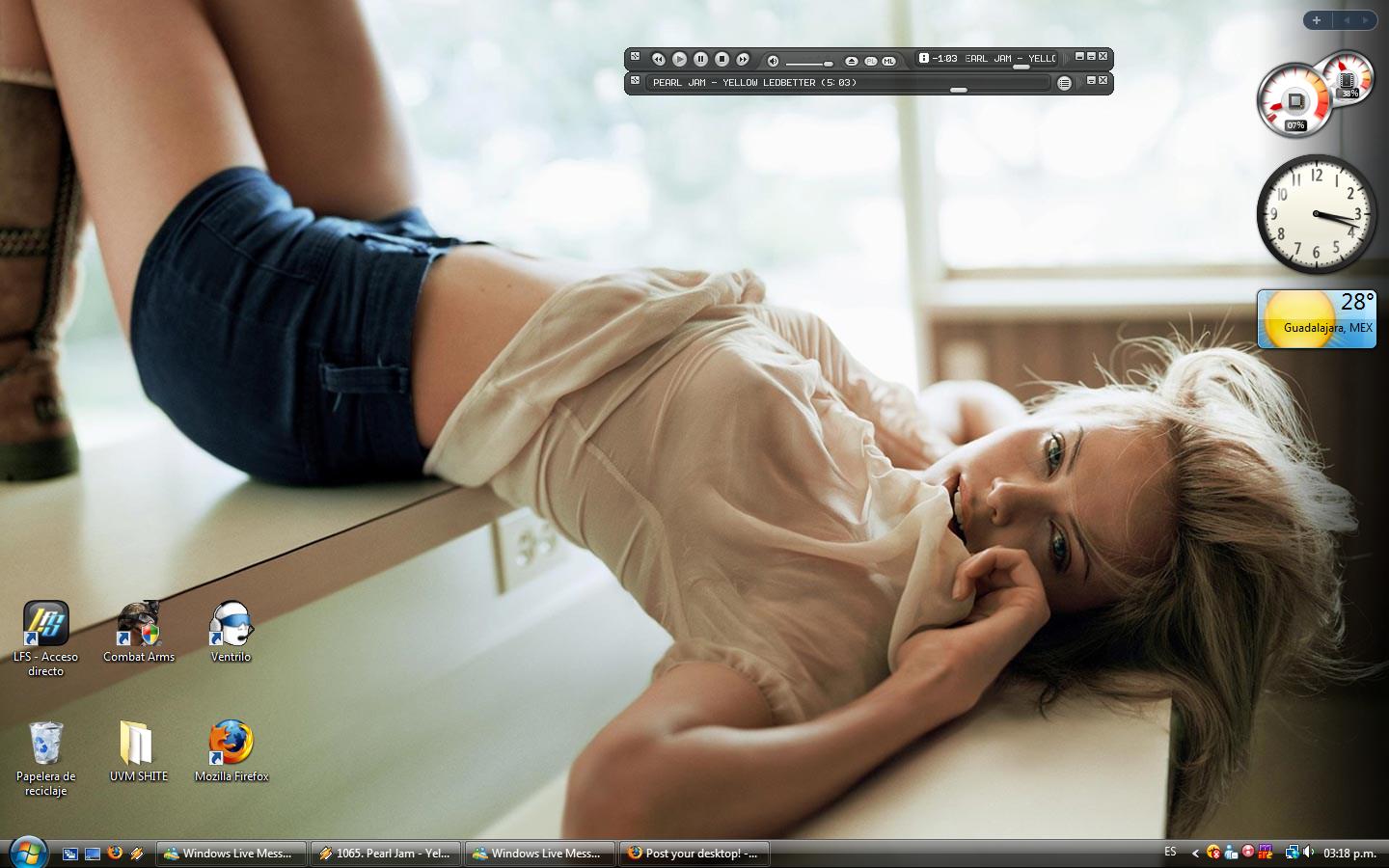The height and width of the screenshot is (868, 1389).
Task: Click the Winamp seek bar handle
Action: point(1021,67)
